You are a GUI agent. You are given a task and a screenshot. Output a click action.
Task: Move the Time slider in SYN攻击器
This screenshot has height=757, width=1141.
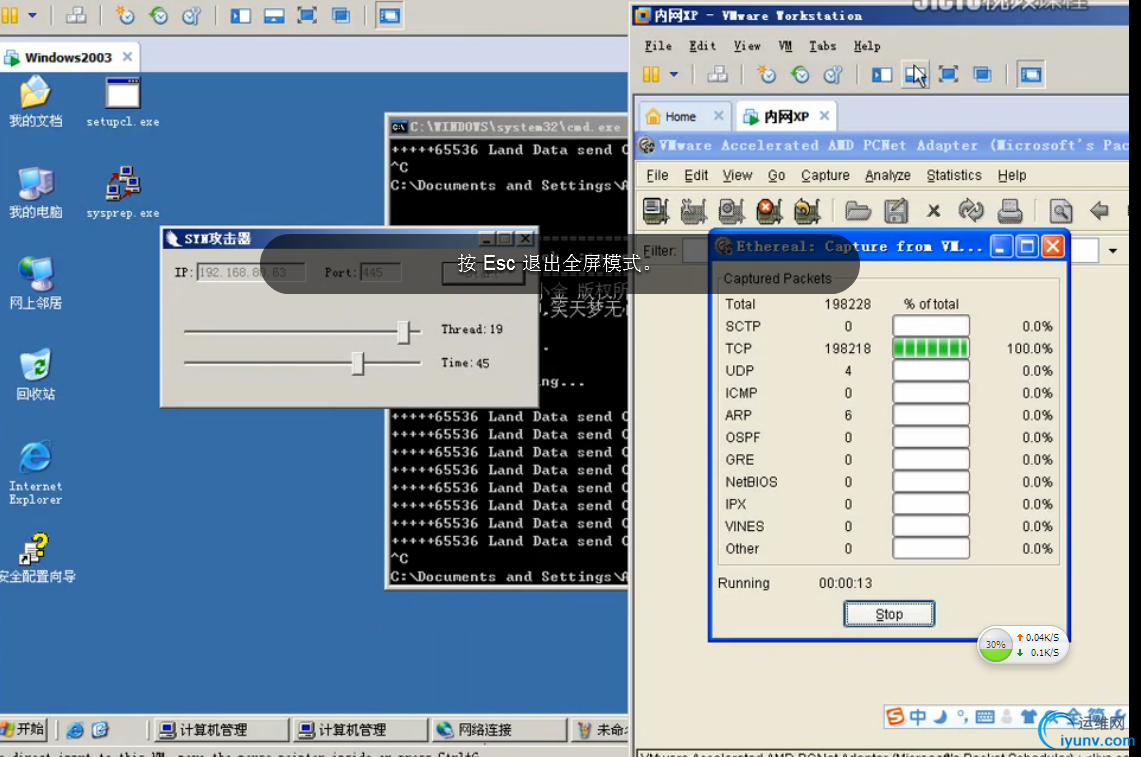click(x=357, y=363)
